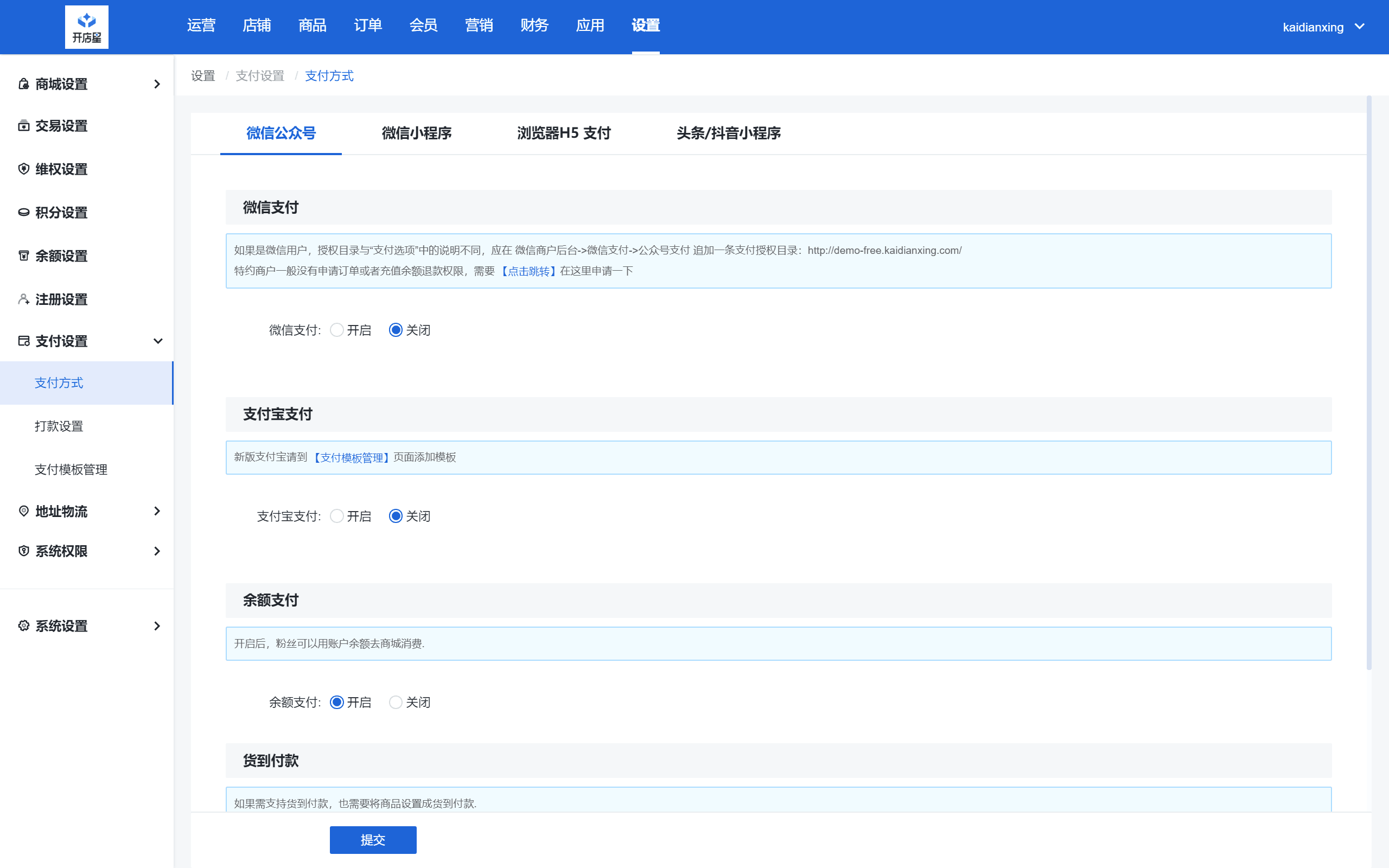Click the 开店星 logo icon
This screenshot has height=868, width=1389.
coord(87,27)
